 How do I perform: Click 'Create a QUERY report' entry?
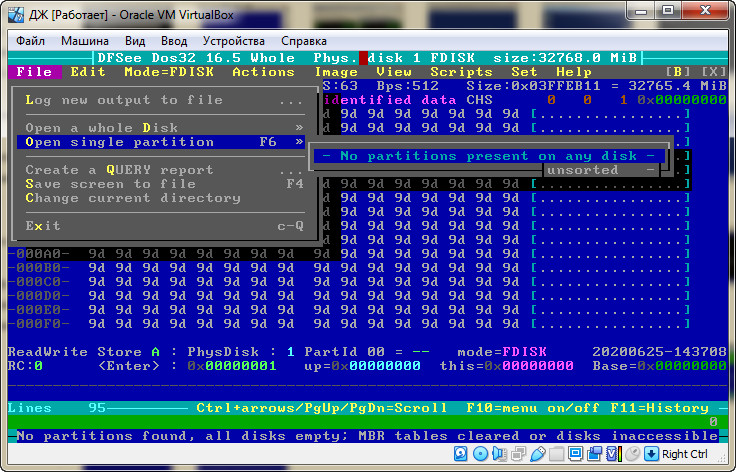click(119, 170)
